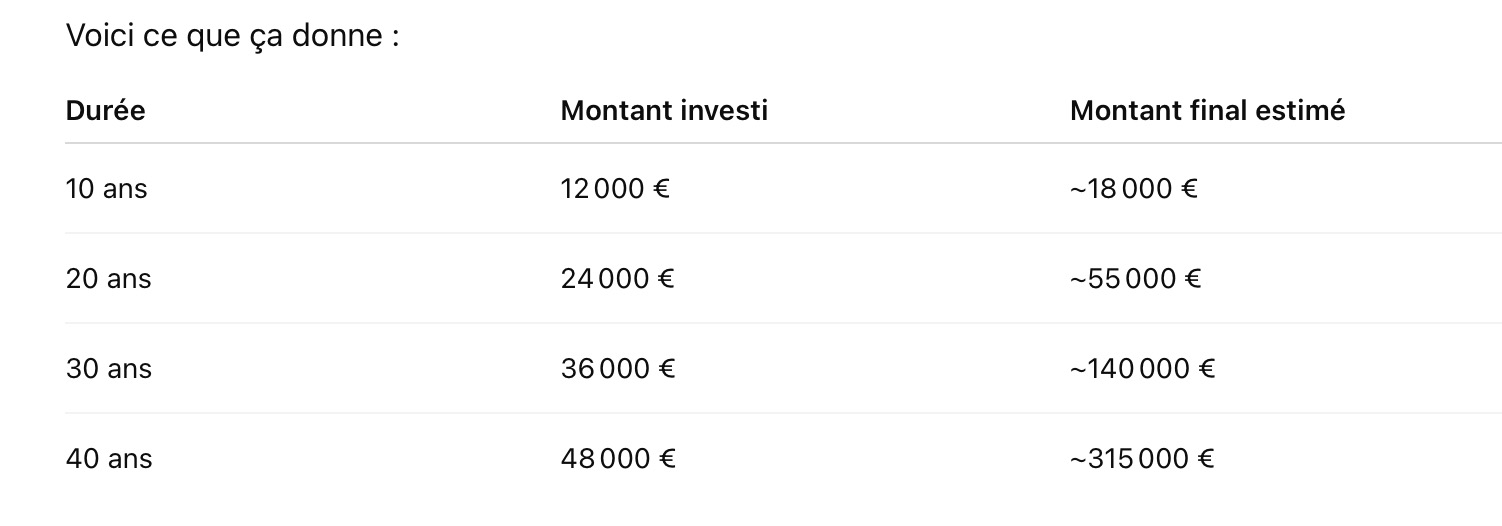The width and height of the screenshot is (1502, 526).
Task: Click the word "estimé" in the last header
Action: click(x=1308, y=110)
